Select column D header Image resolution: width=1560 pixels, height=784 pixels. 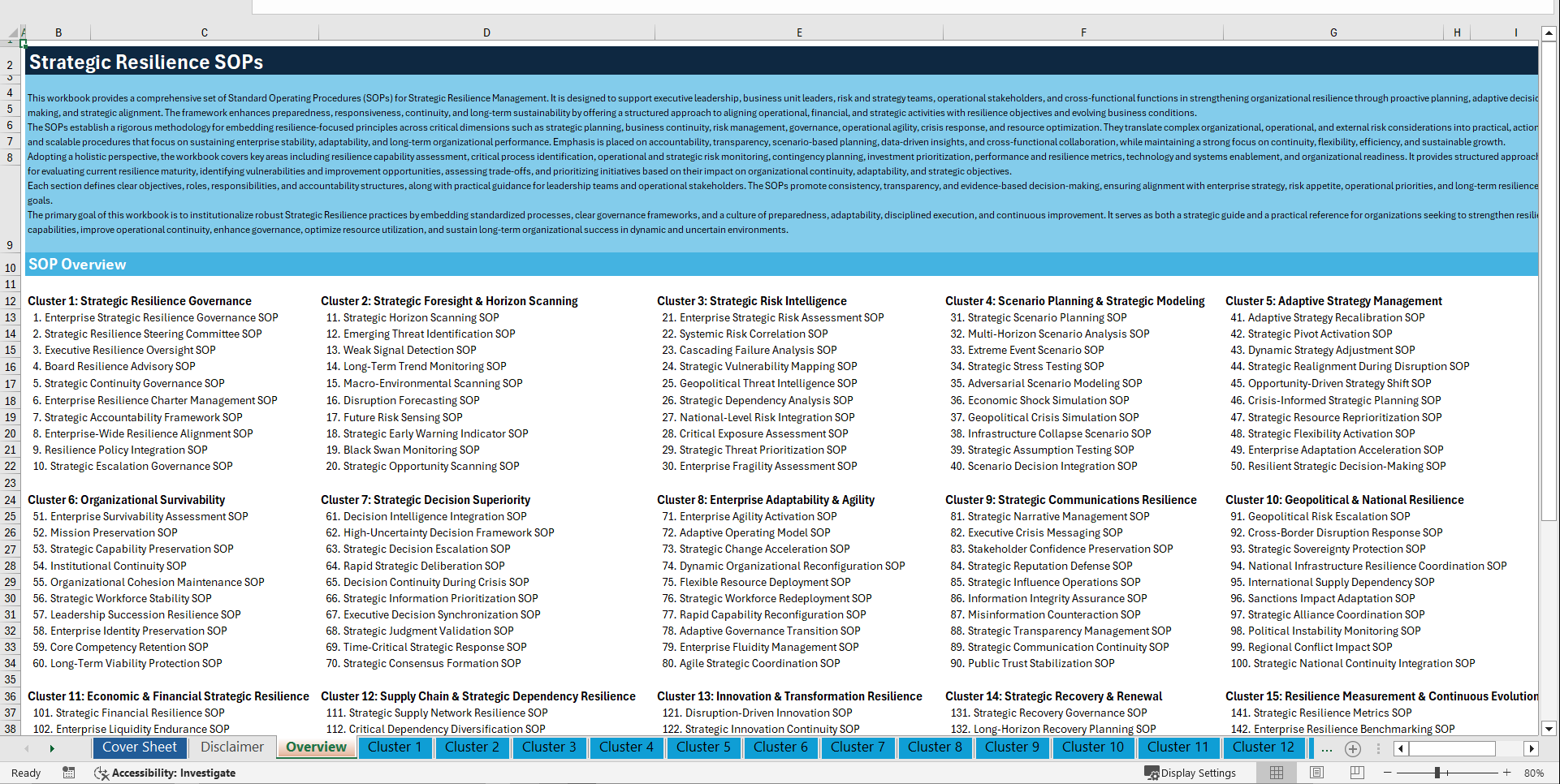486,32
